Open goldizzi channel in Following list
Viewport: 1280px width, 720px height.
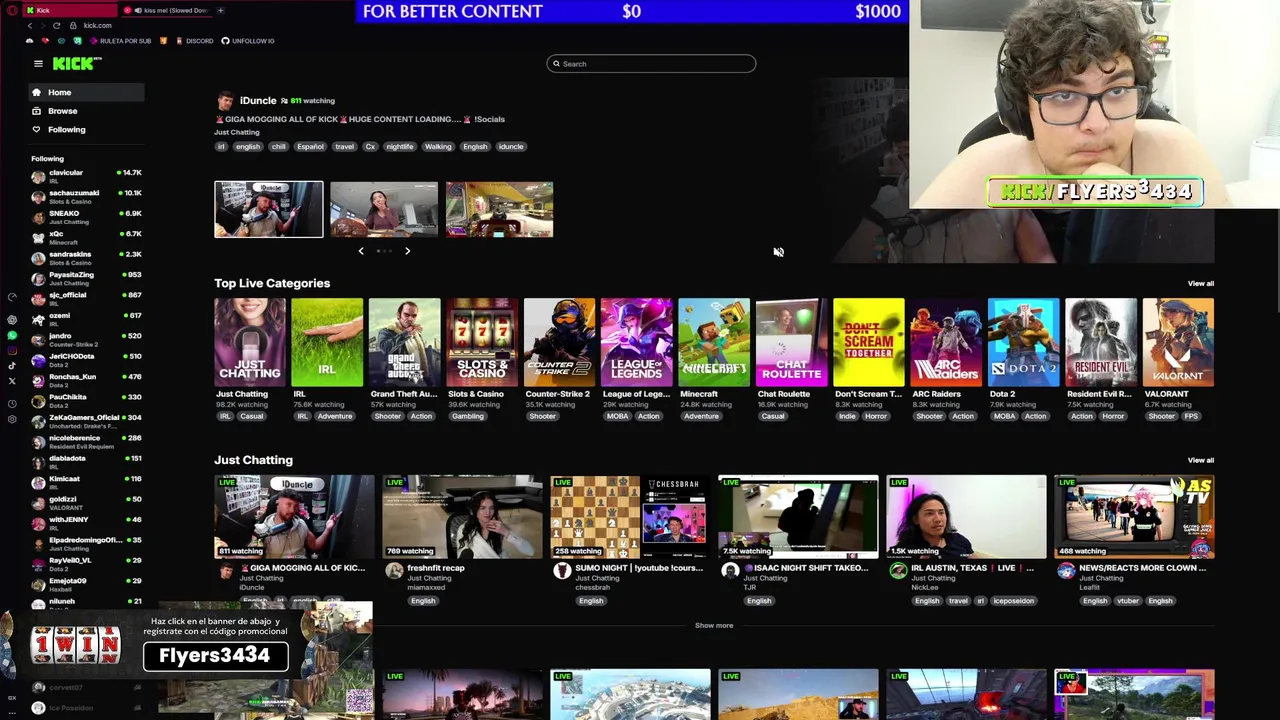86,503
